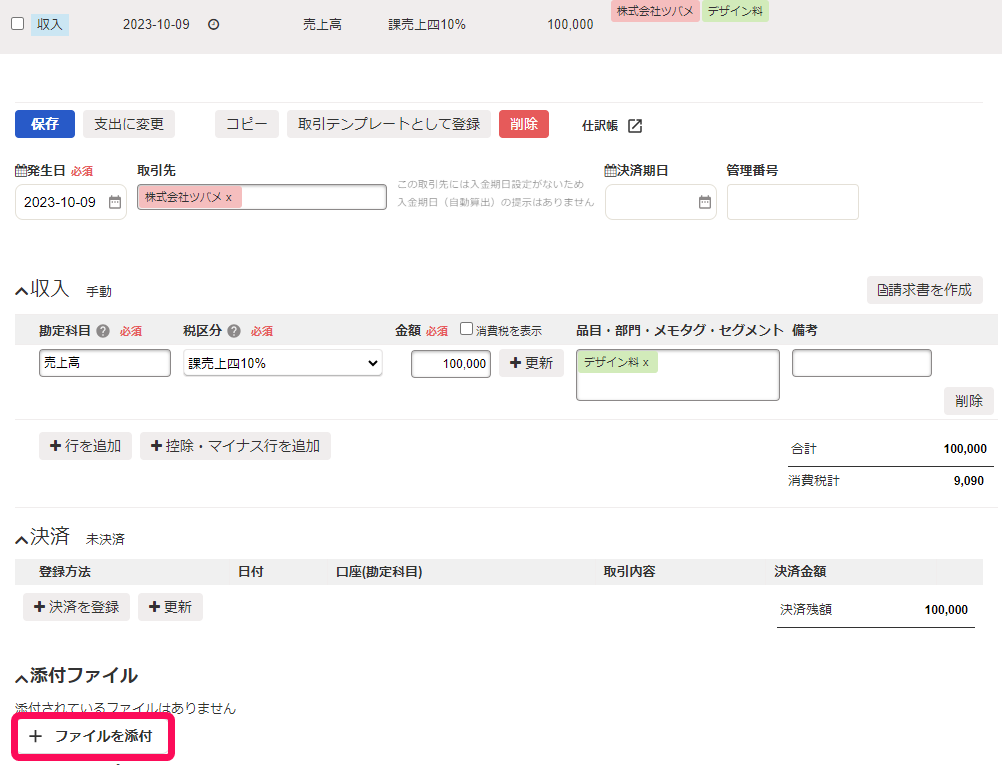Click the red 削除 button

coord(524,124)
